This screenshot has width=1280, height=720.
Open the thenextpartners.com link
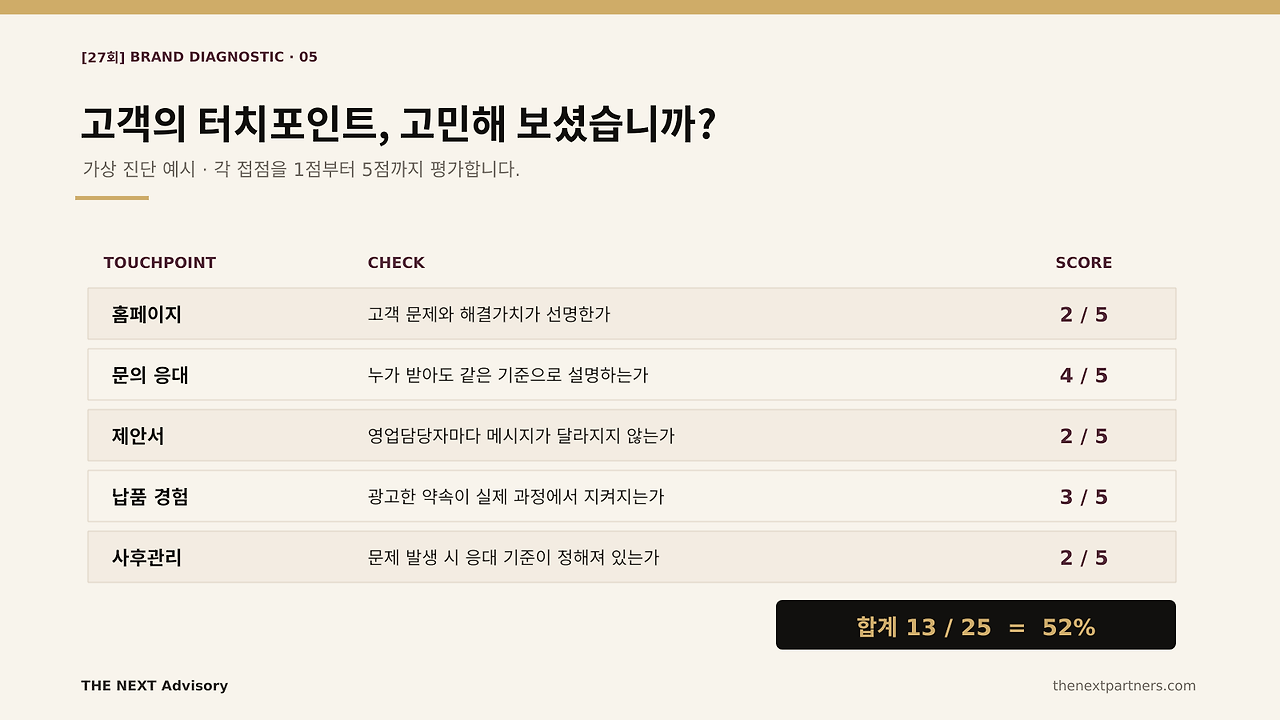pyautogui.click(x=1124, y=686)
